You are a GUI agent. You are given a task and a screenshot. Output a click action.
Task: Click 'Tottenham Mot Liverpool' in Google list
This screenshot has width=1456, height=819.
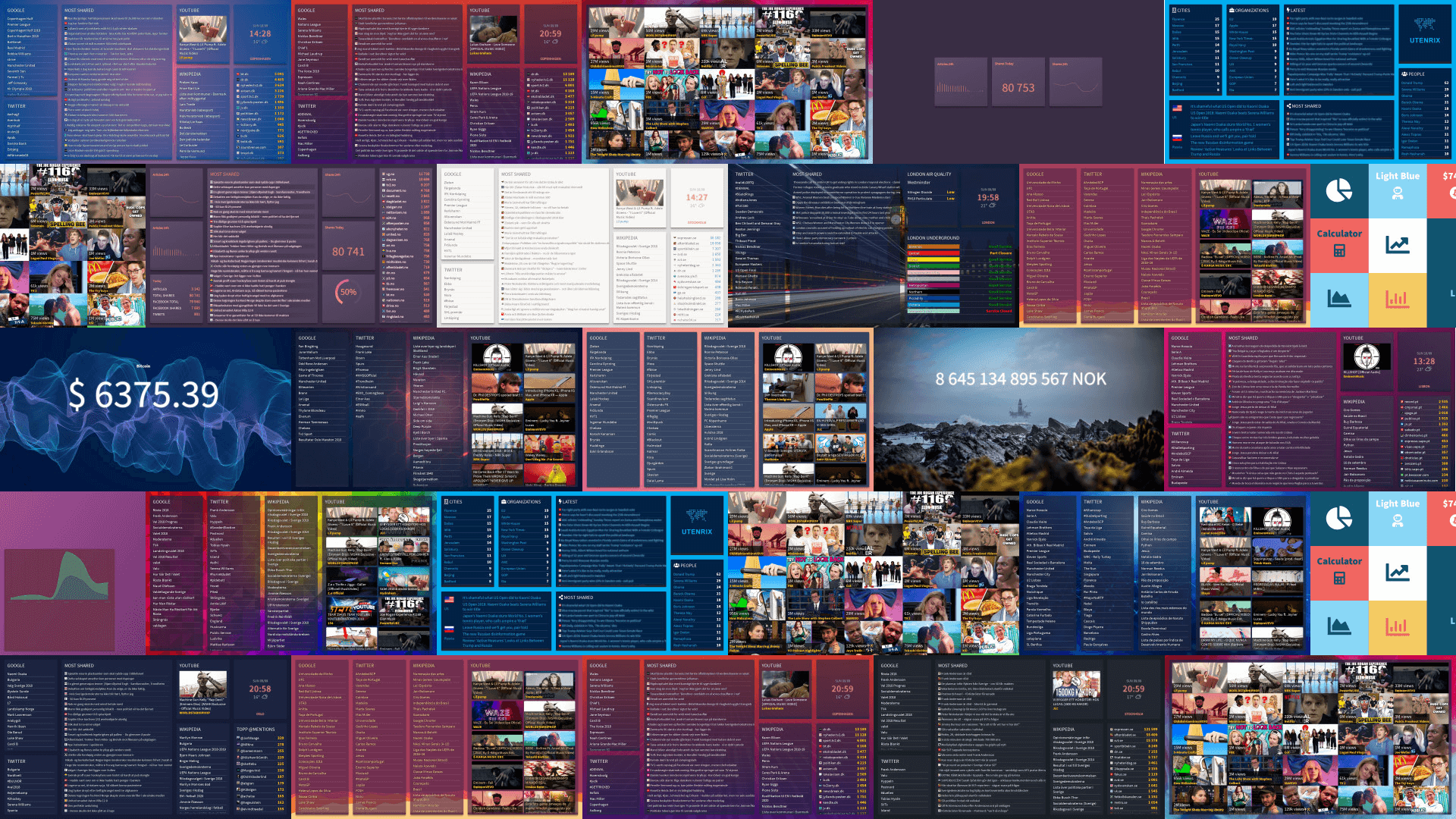(317, 358)
